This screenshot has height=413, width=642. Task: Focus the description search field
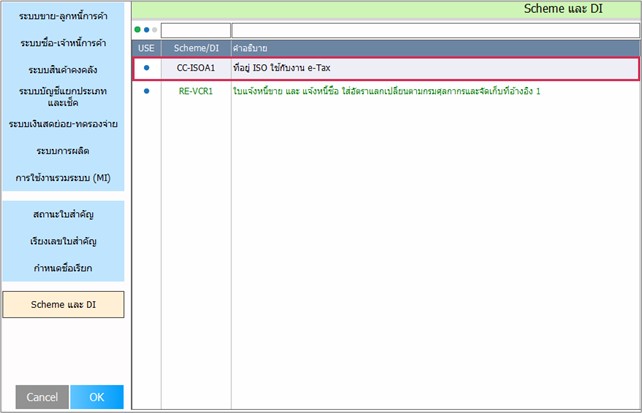click(435, 30)
